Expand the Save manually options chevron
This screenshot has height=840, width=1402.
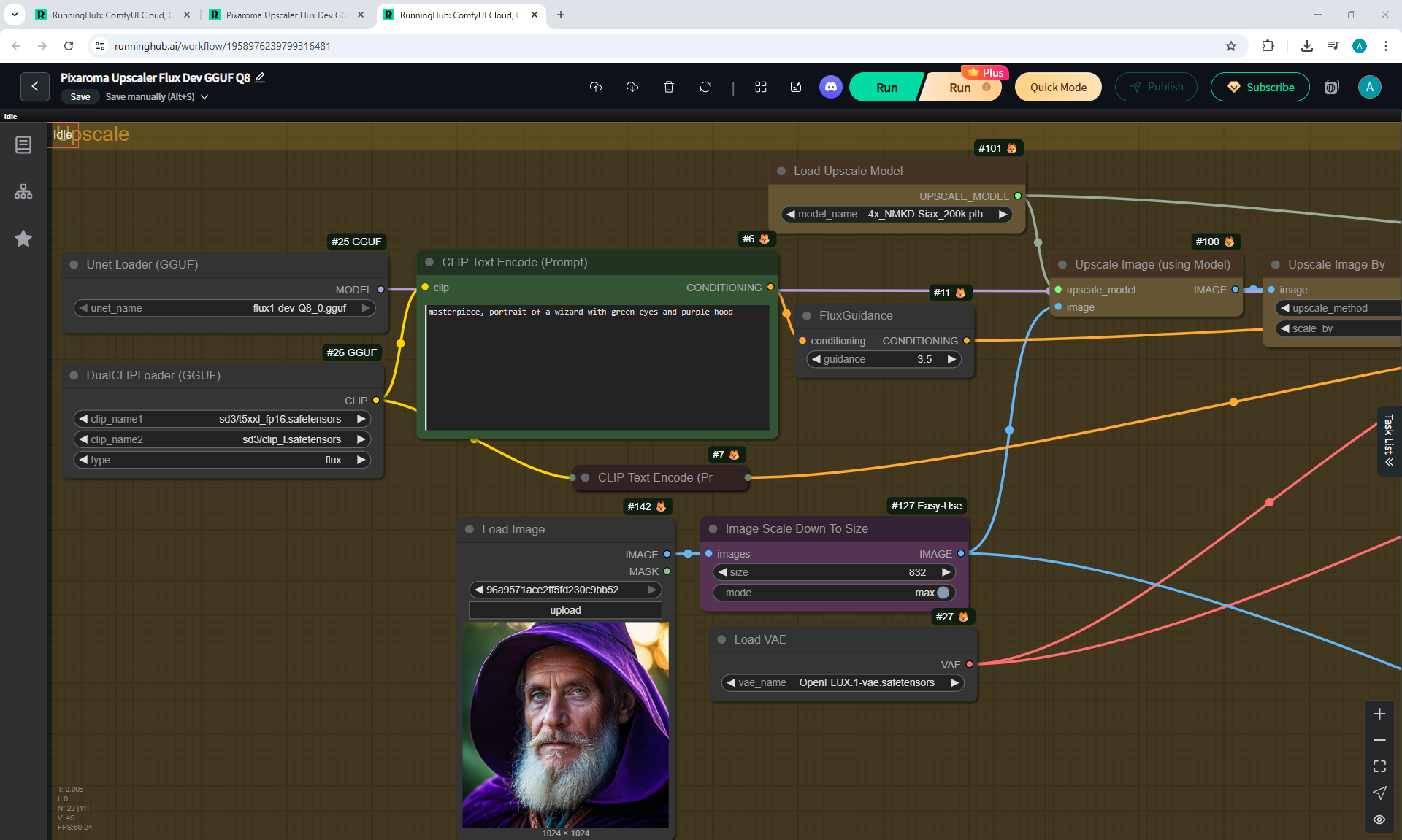coord(204,97)
